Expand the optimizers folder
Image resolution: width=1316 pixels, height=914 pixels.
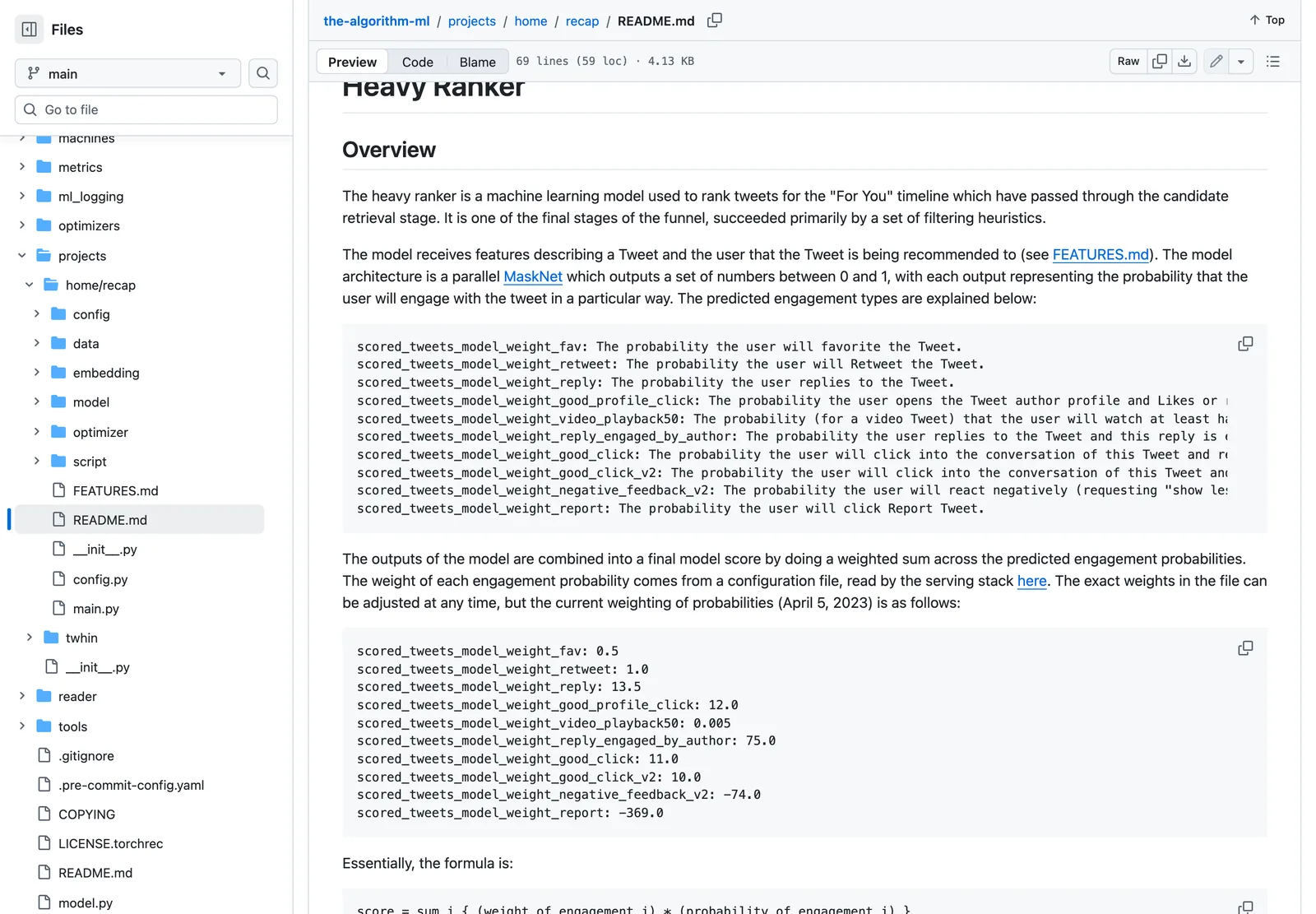[x=22, y=225]
